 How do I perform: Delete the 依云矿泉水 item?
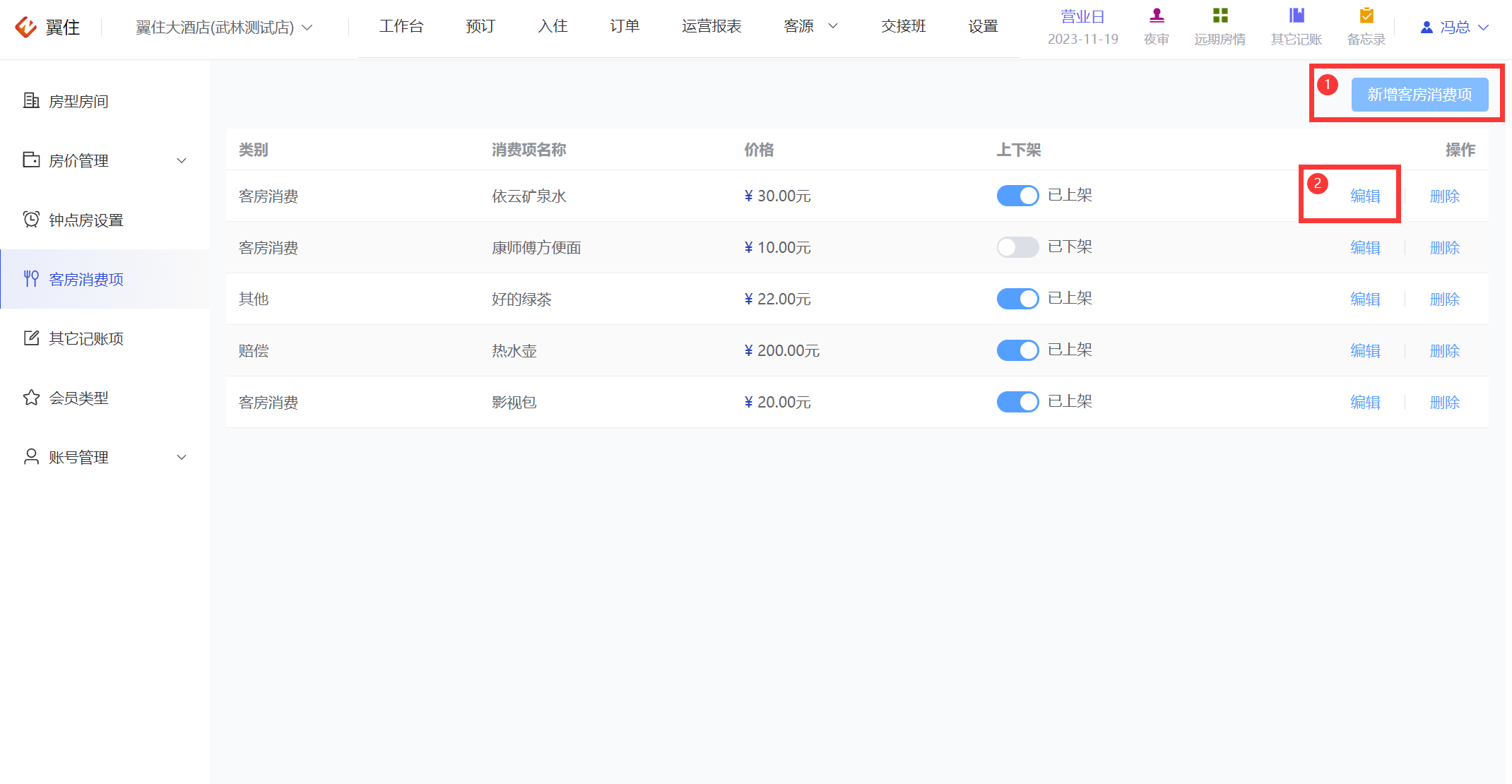1444,196
